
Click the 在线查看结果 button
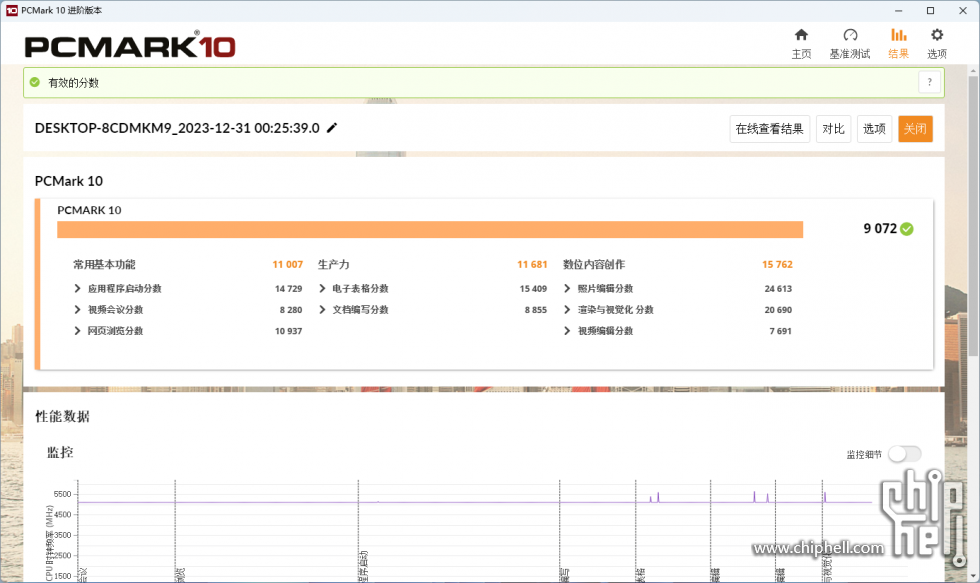coord(769,129)
